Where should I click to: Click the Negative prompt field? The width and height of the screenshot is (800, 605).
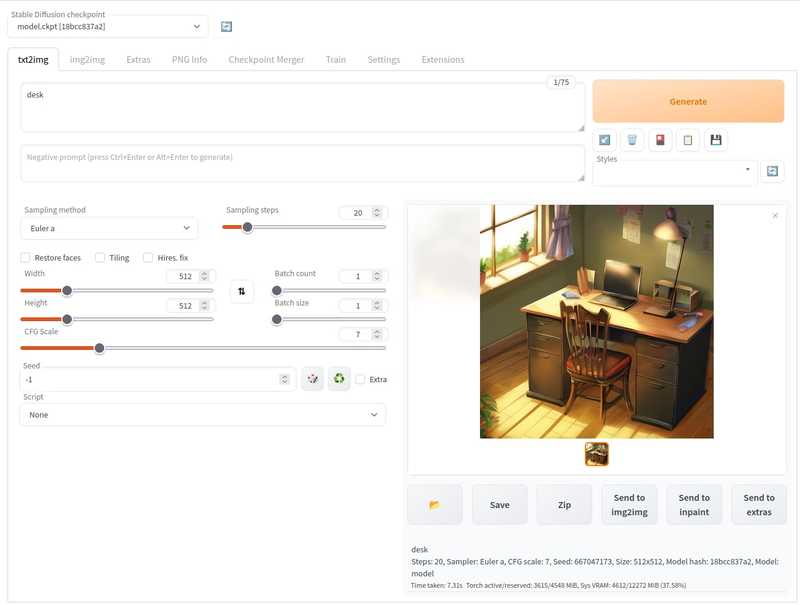coord(303,163)
